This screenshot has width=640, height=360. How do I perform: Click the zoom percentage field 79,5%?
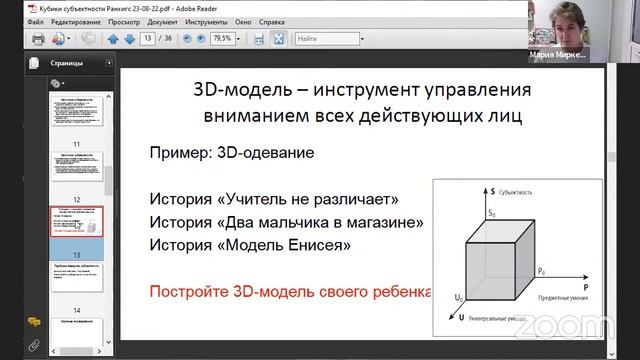[x=222, y=39]
